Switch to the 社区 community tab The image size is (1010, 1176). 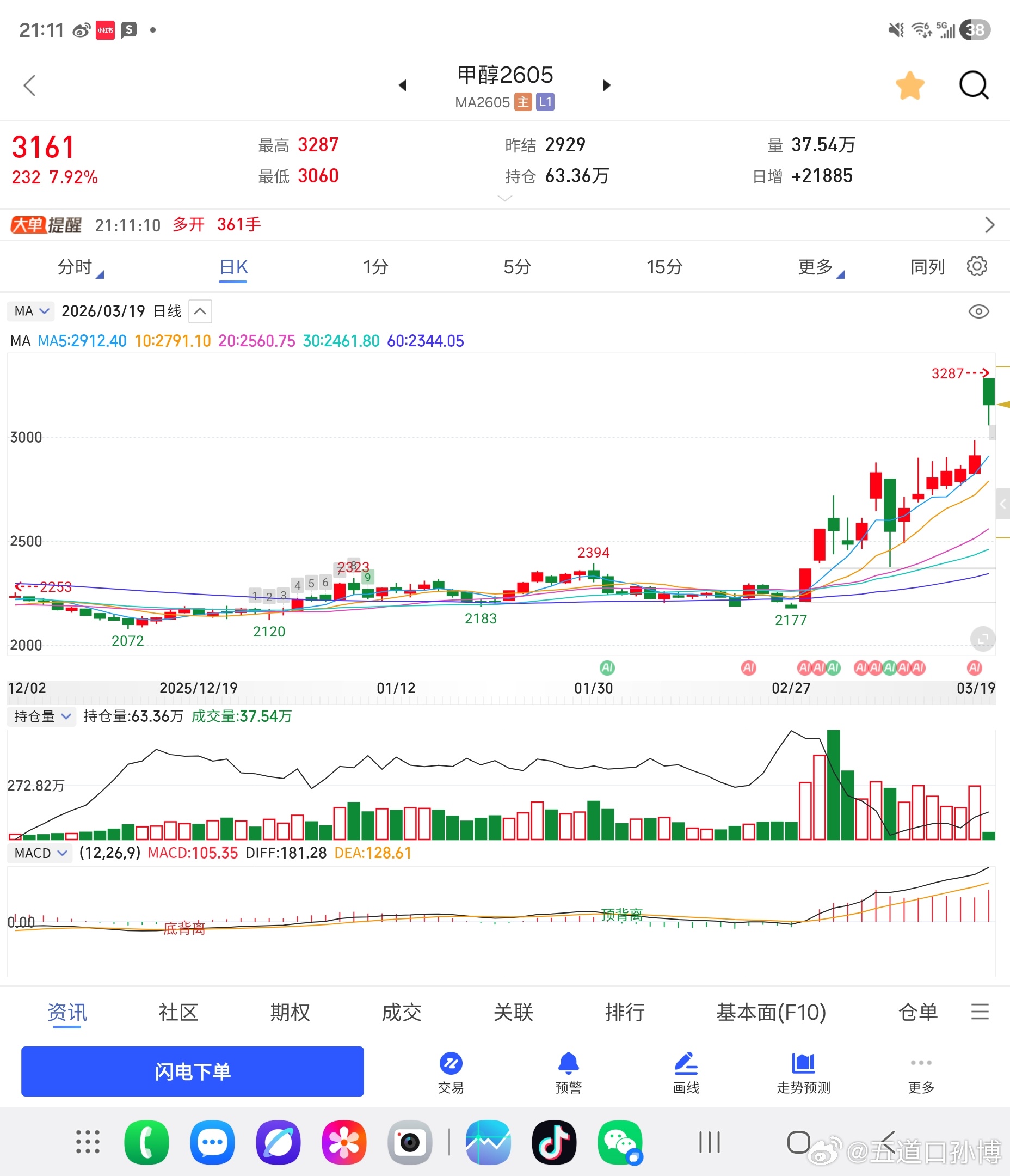coord(177,1012)
